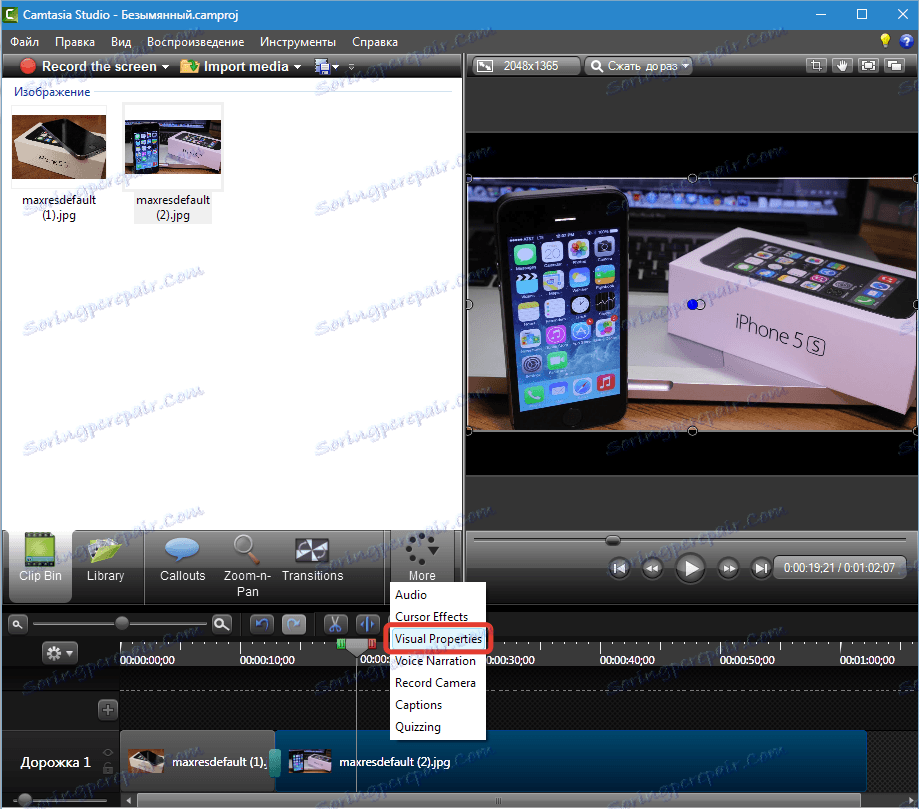The width and height of the screenshot is (919, 809).
Task: Click the add track plus button
Action: (x=108, y=710)
